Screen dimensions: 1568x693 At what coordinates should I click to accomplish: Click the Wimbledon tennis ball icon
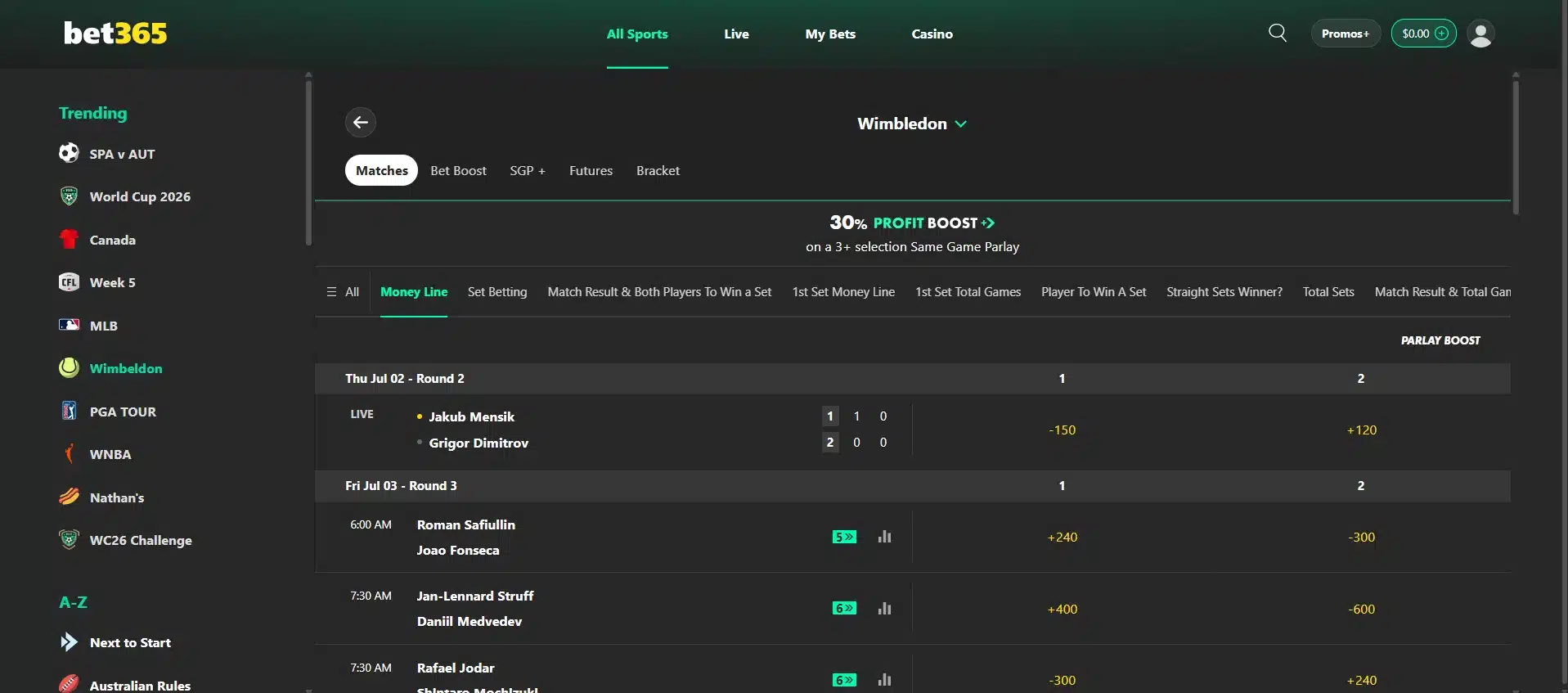pos(70,368)
